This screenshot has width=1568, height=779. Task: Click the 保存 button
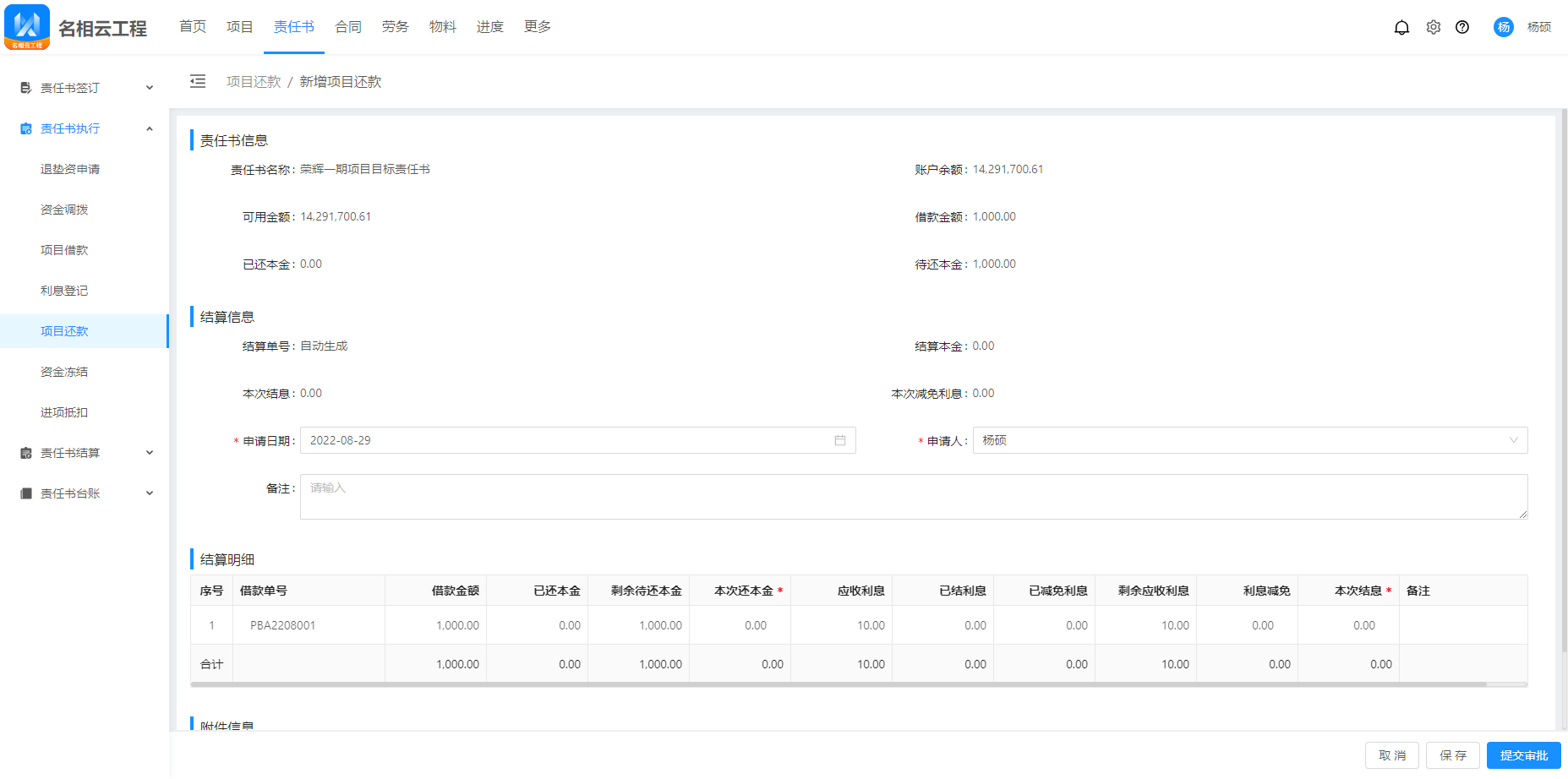point(1453,755)
